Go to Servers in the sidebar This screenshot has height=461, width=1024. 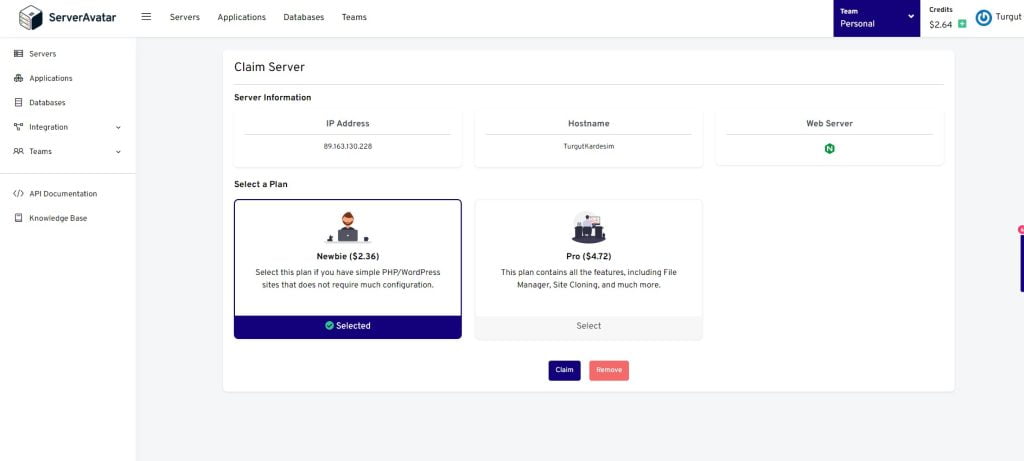click(42, 54)
